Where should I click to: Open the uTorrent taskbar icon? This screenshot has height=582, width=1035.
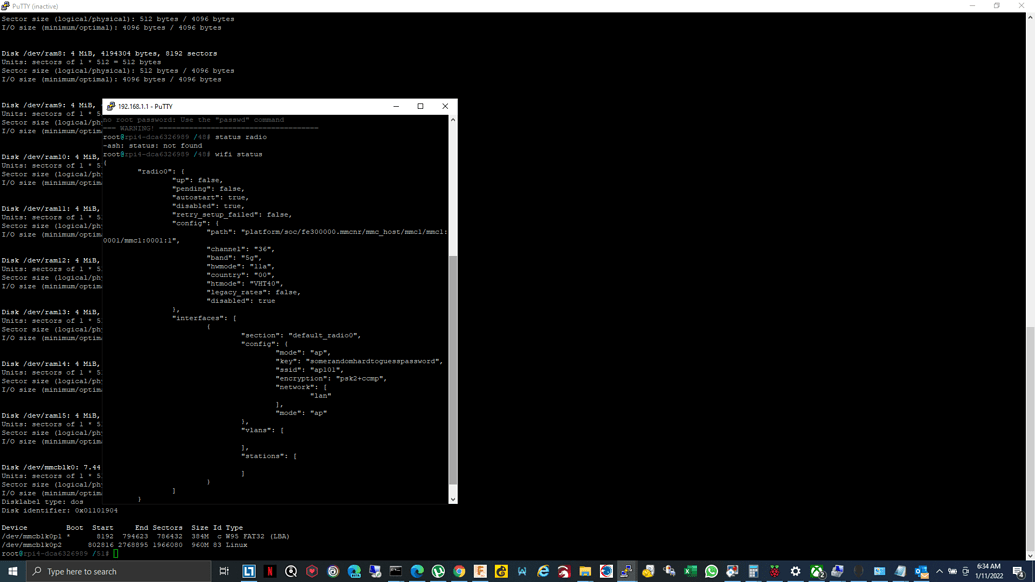point(438,572)
